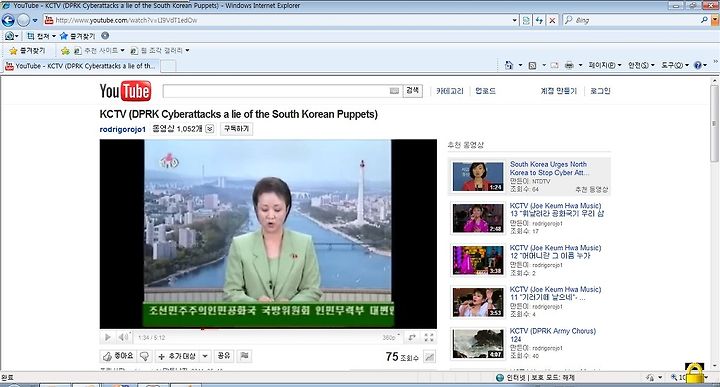The width and height of the screenshot is (720, 387).
Task: Expand the address bar history dropdown arrow
Action: (515, 20)
